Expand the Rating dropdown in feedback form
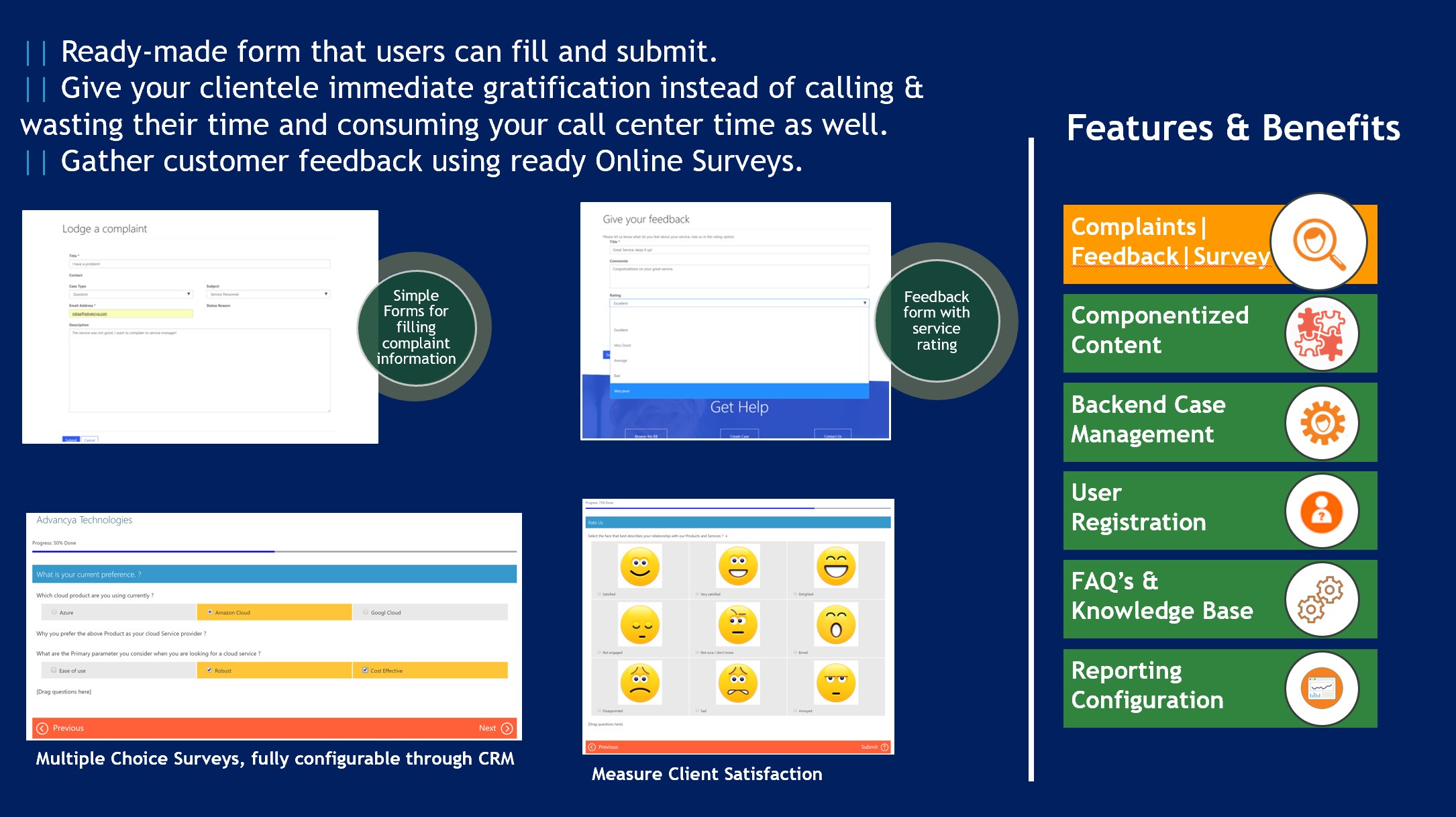 click(x=739, y=303)
